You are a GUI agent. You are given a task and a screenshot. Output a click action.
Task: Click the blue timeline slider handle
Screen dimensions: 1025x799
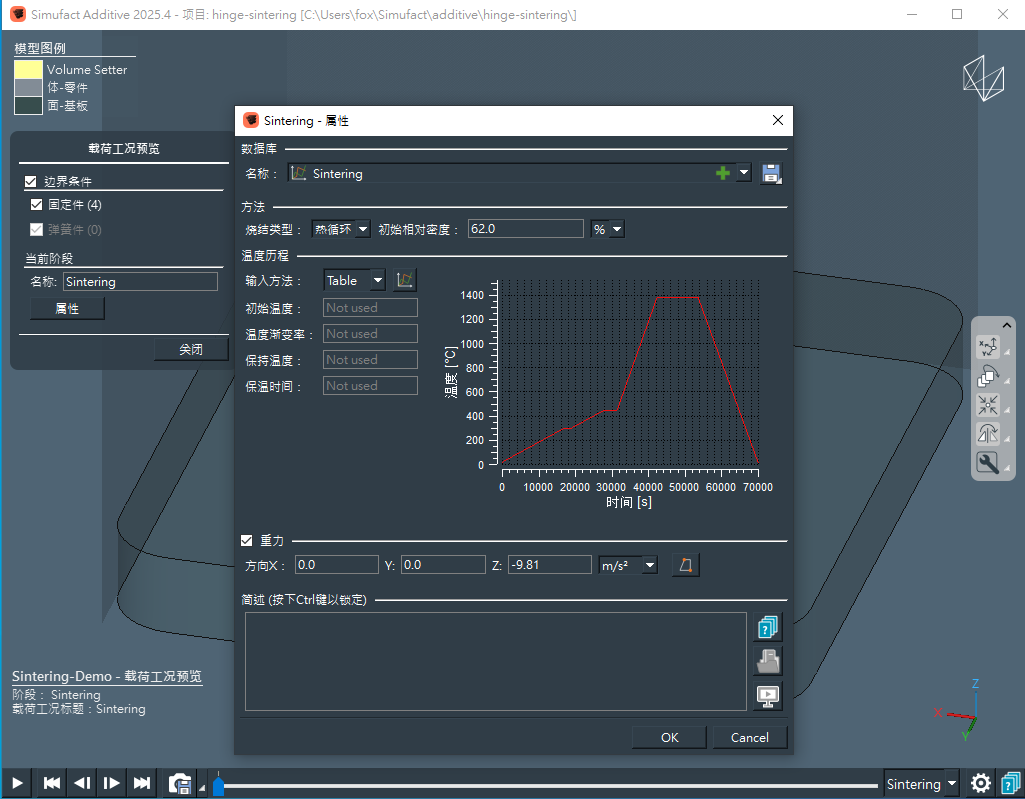coord(218,786)
